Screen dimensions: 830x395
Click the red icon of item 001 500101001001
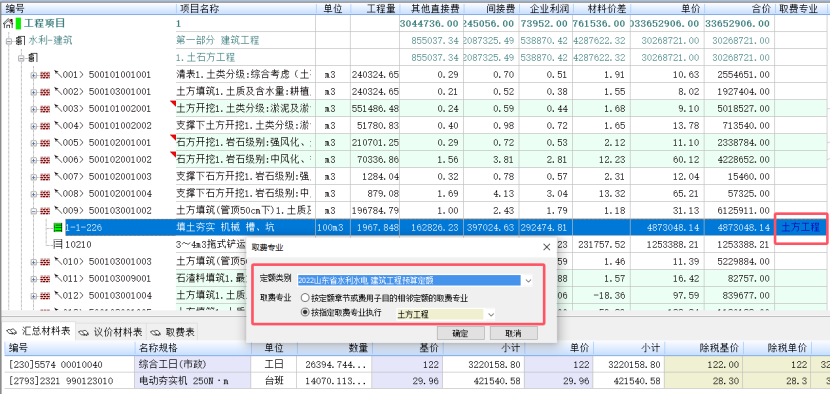pyautogui.click(x=45, y=75)
